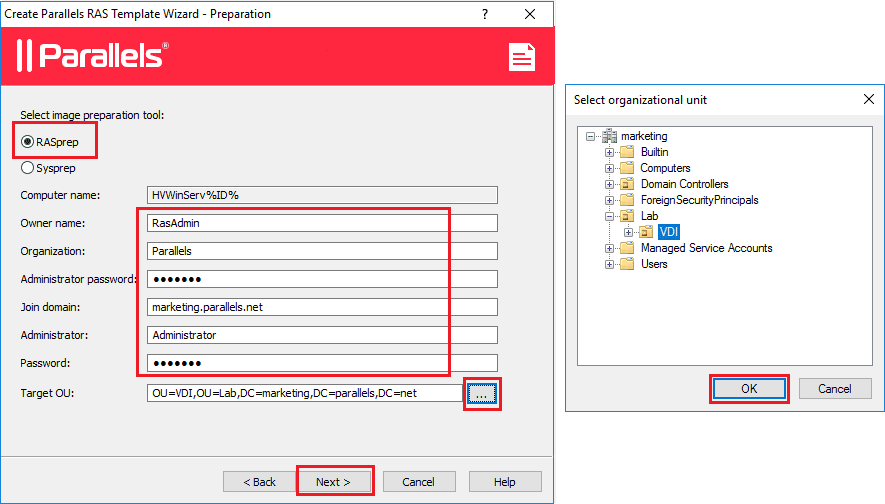This screenshot has width=885, height=504.
Task: Open Help in the wizard
Action: click(505, 482)
